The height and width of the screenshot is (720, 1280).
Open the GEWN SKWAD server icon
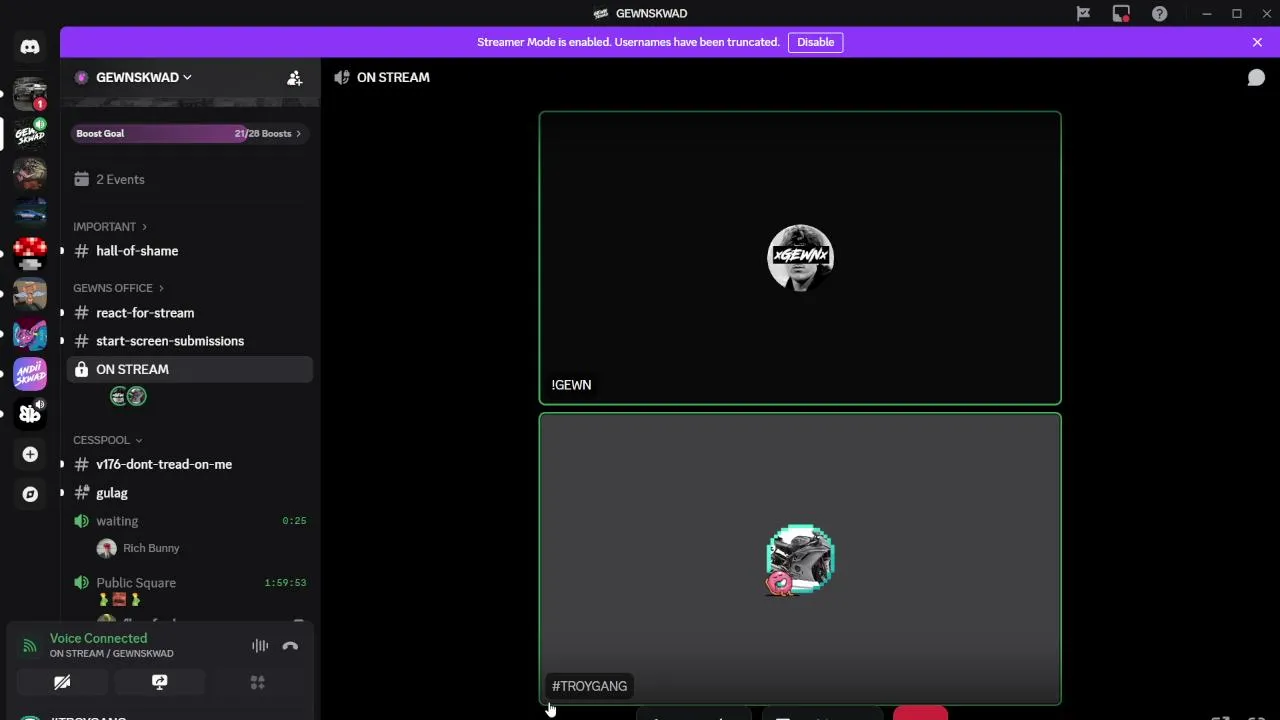[30, 133]
